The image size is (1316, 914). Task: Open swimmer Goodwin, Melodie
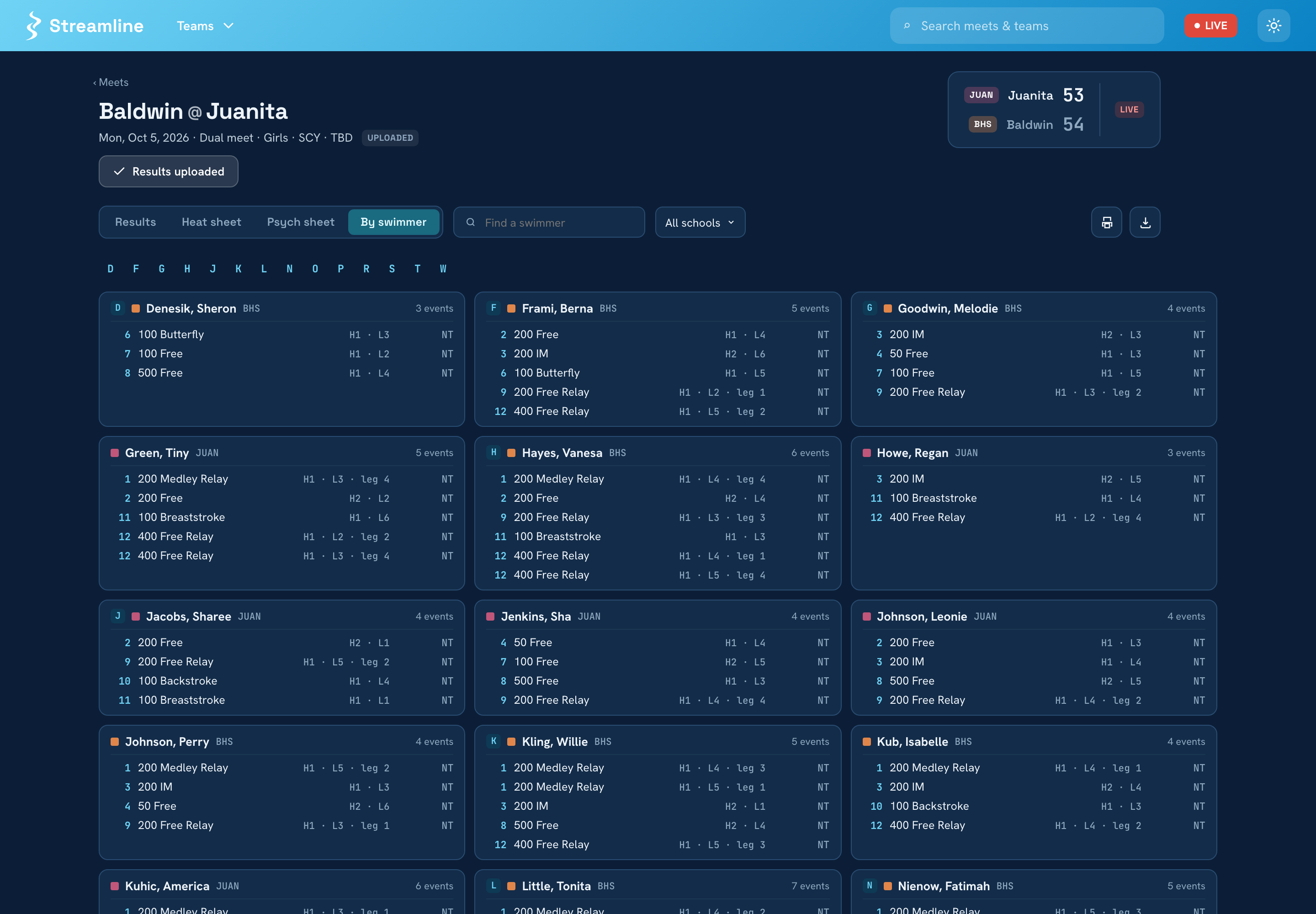click(947, 308)
